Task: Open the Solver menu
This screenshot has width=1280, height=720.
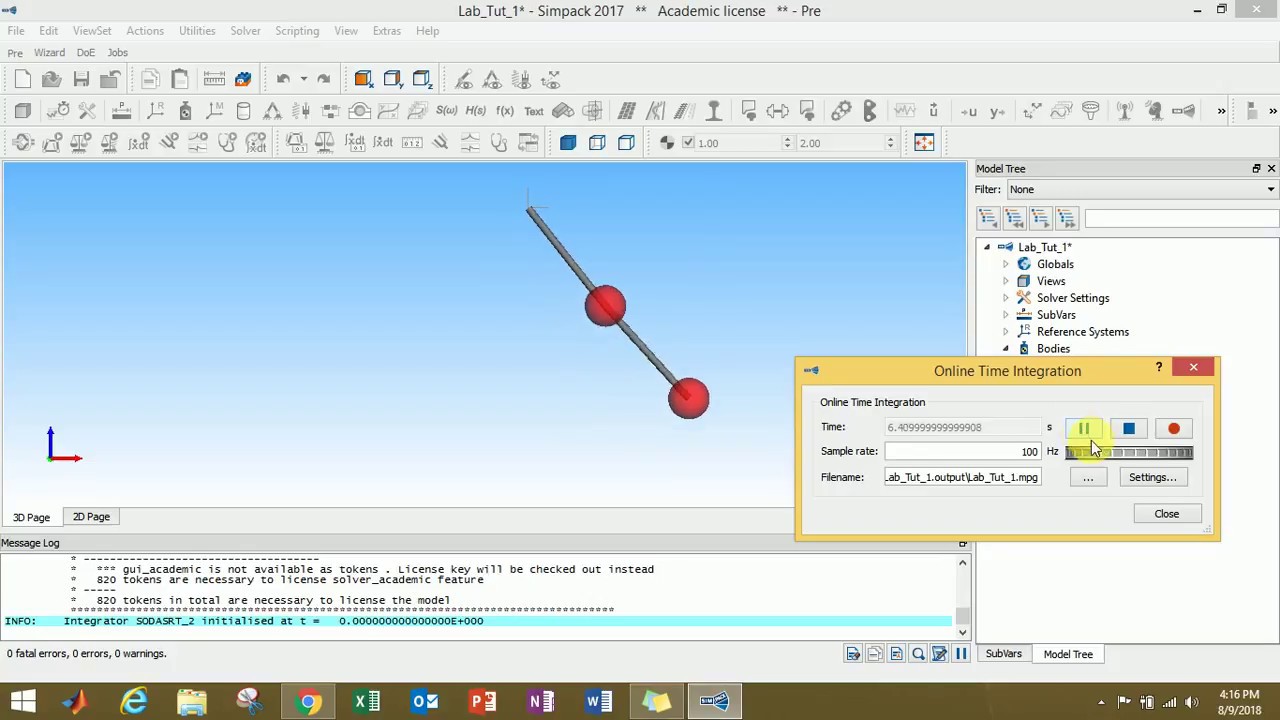Action: 245,31
